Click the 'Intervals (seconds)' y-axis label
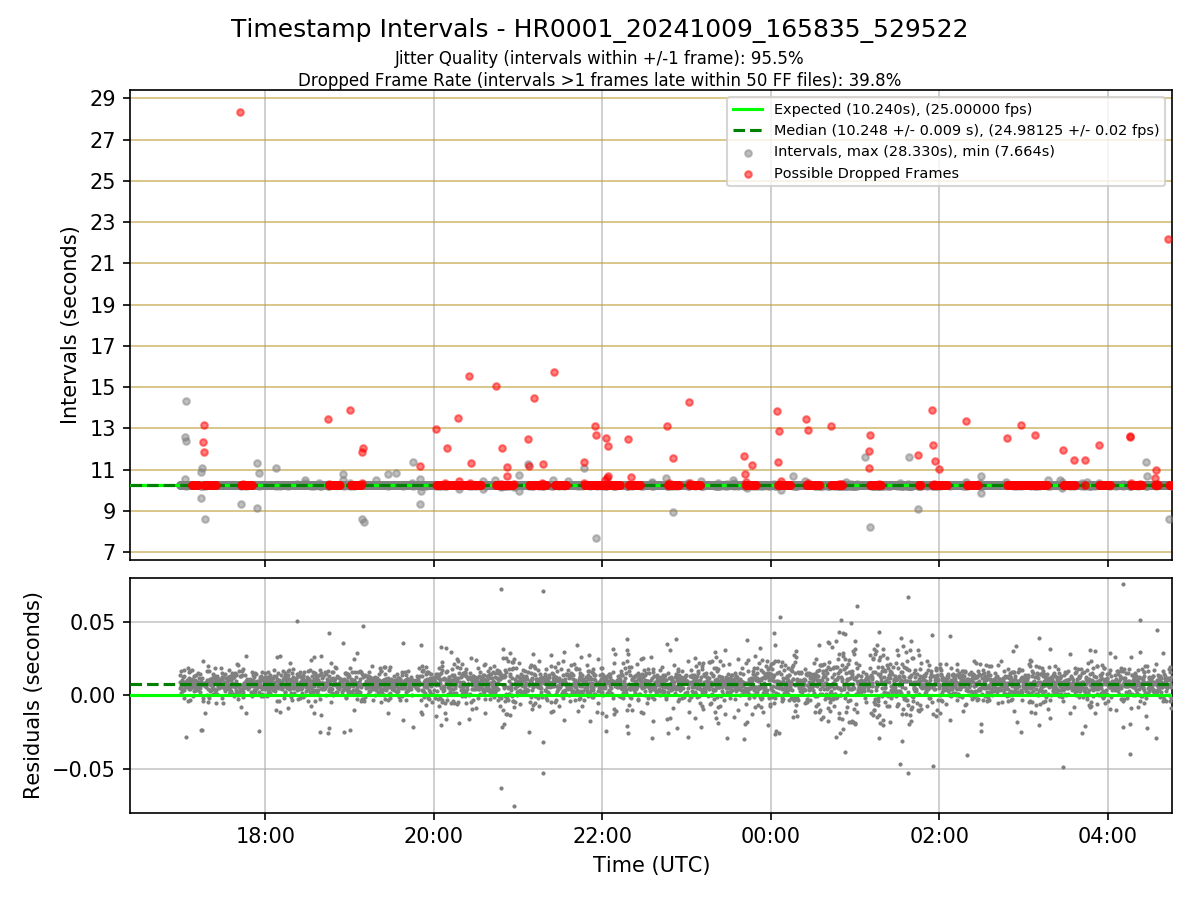Screen dimensions: 1200x900 click(70, 324)
